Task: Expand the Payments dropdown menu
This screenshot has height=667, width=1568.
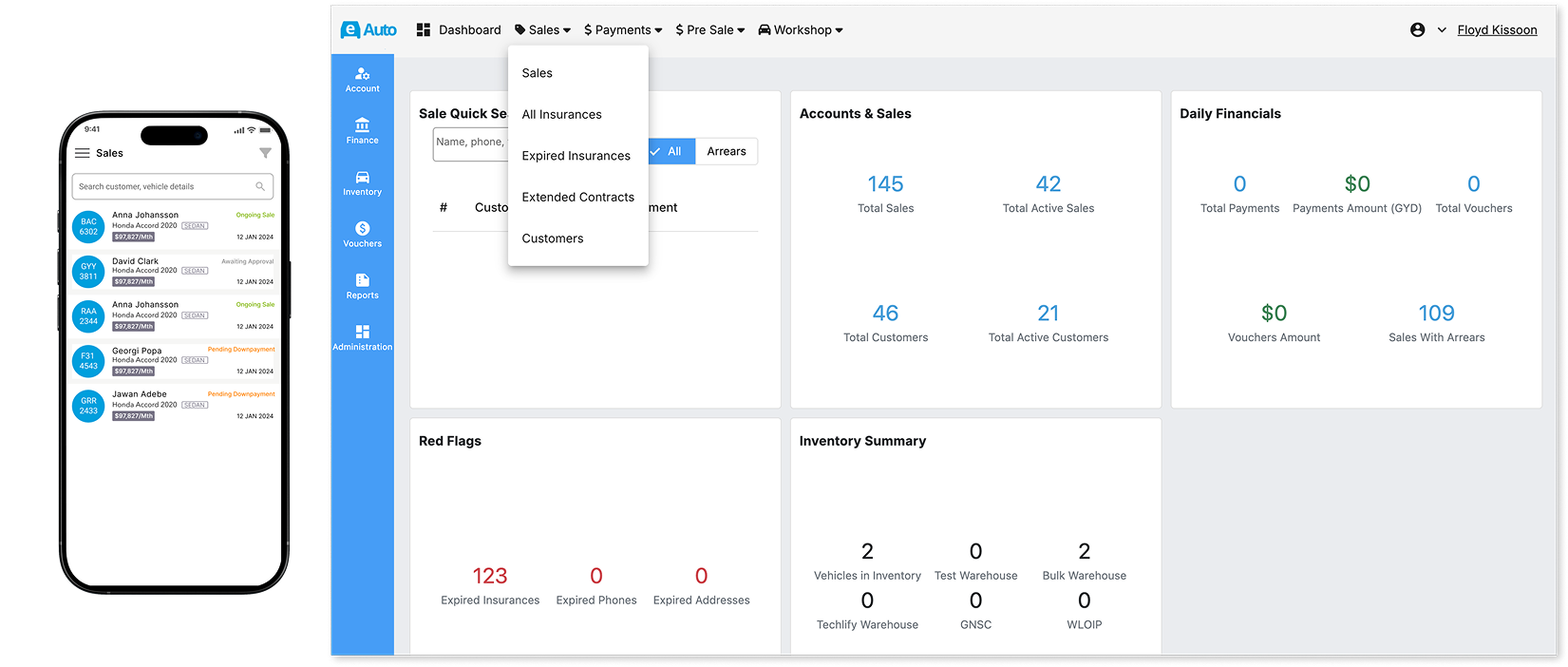Action: point(623,29)
